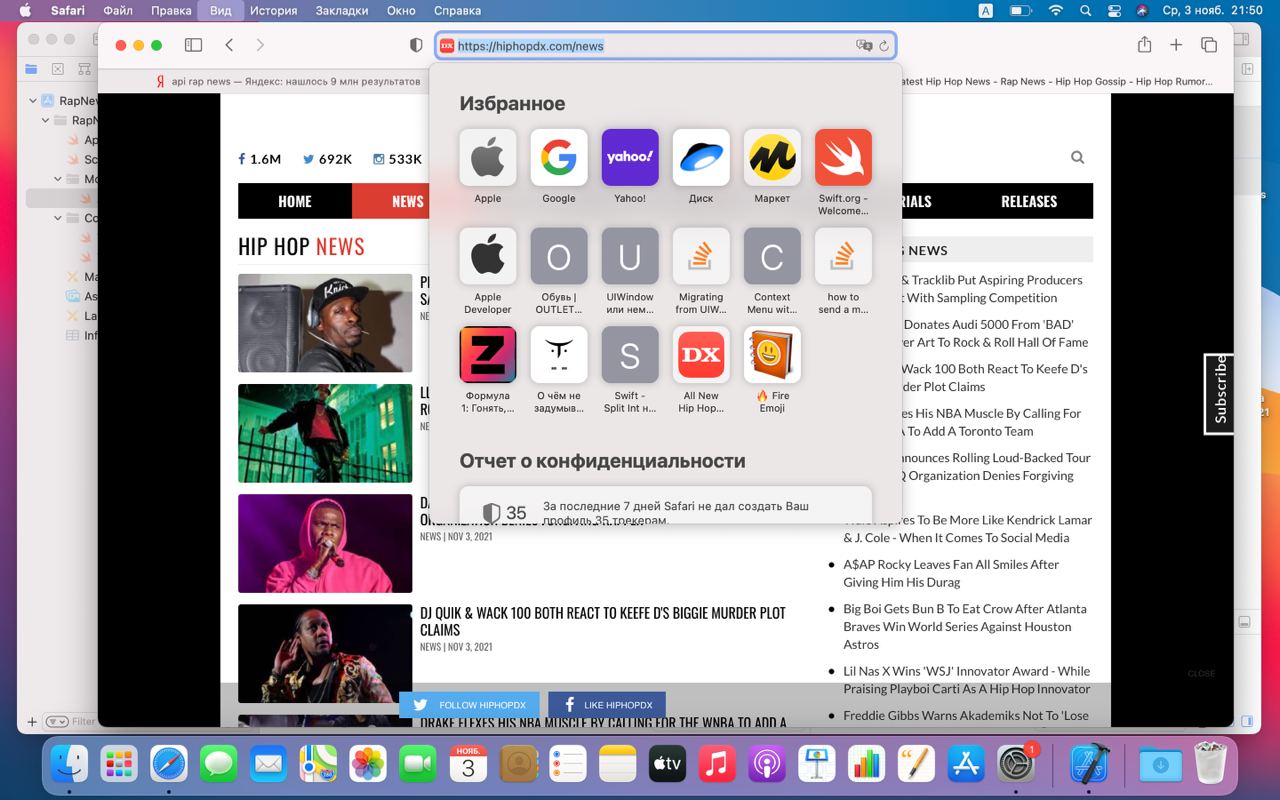The width and height of the screenshot is (1280, 800).
Task: Open Launchpad from the Dock
Action: [x=119, y=765]
